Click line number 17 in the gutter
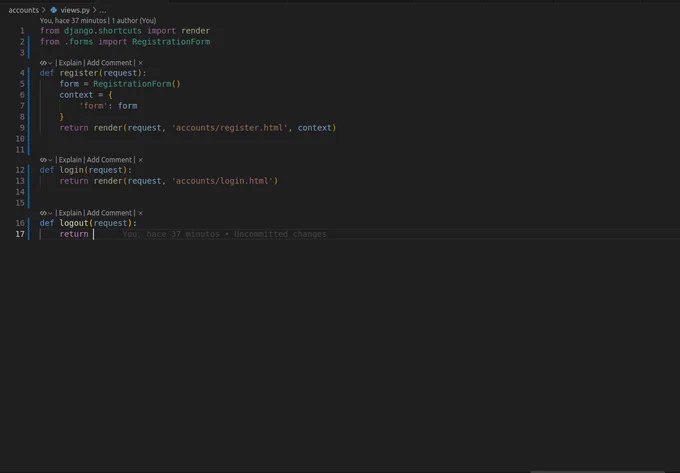The height and width of the screenshot is (473, 680). 20,234
